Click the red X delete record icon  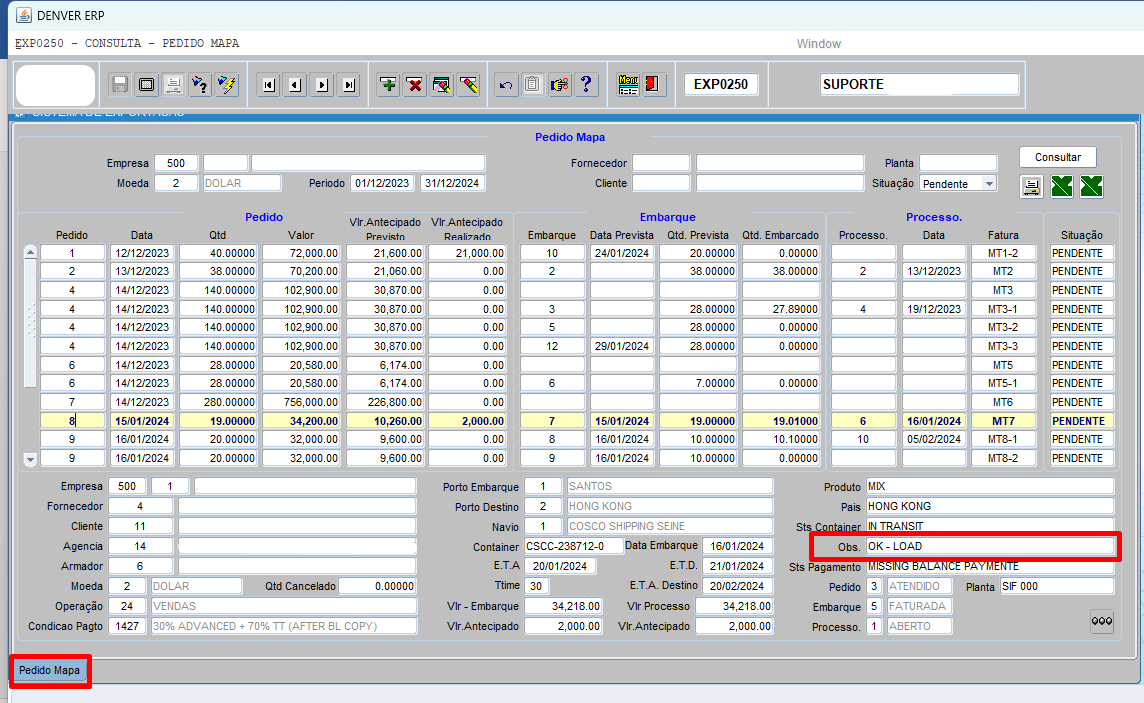tap(415, 85)
